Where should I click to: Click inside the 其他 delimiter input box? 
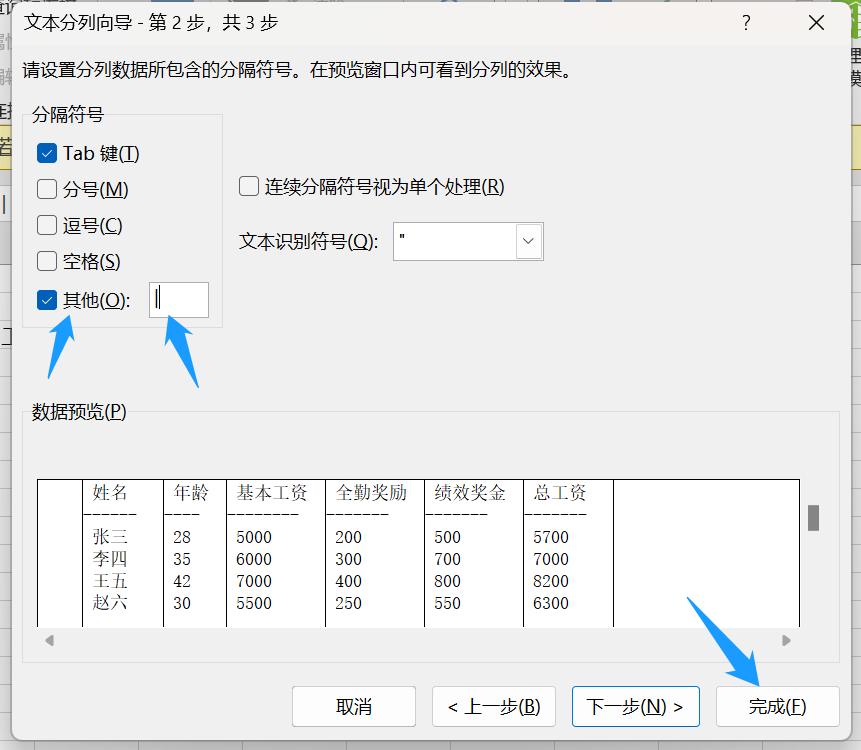[178, 299]
